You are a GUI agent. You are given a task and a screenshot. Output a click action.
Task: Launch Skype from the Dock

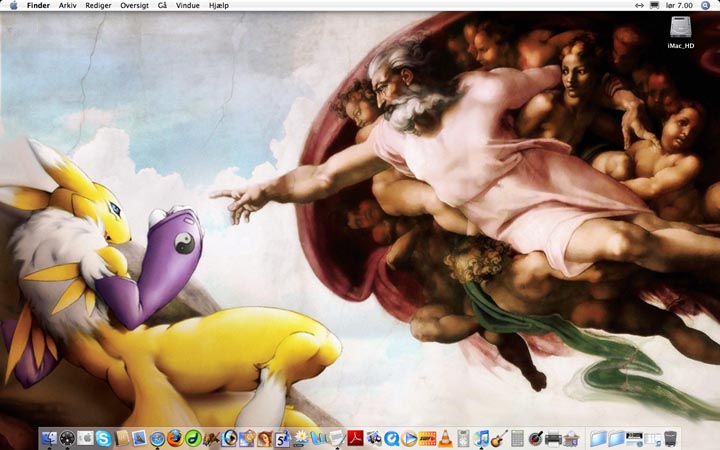pos(104,438)
